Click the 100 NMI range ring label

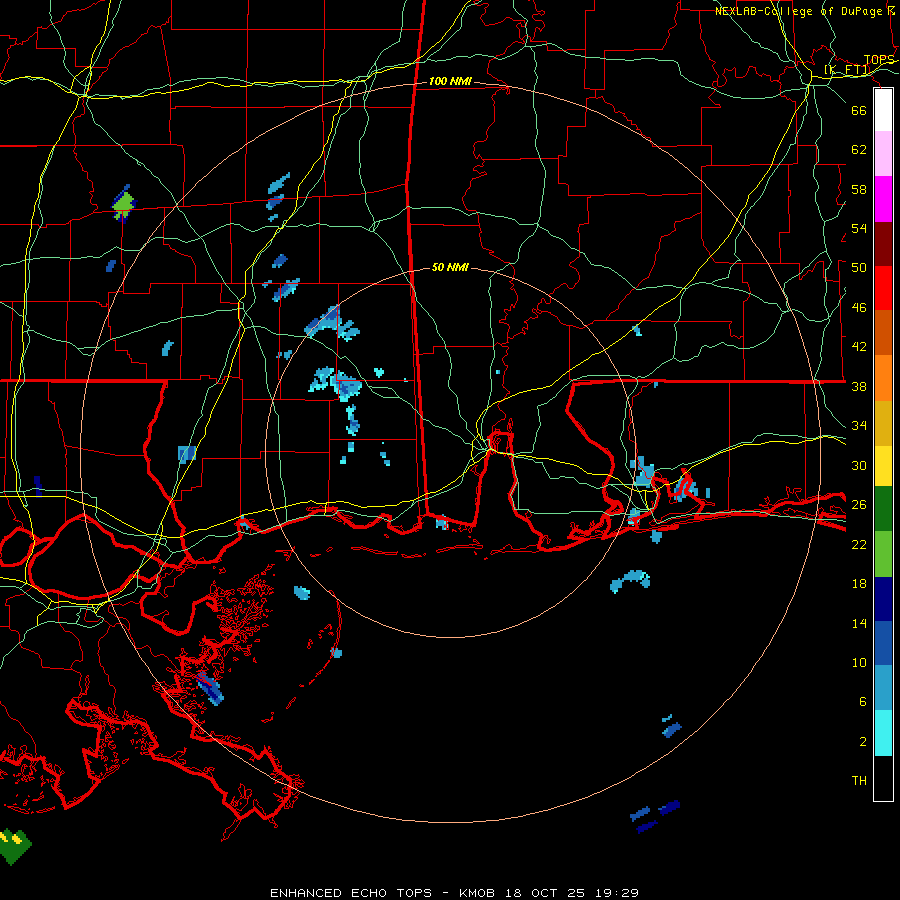point(450,82)
